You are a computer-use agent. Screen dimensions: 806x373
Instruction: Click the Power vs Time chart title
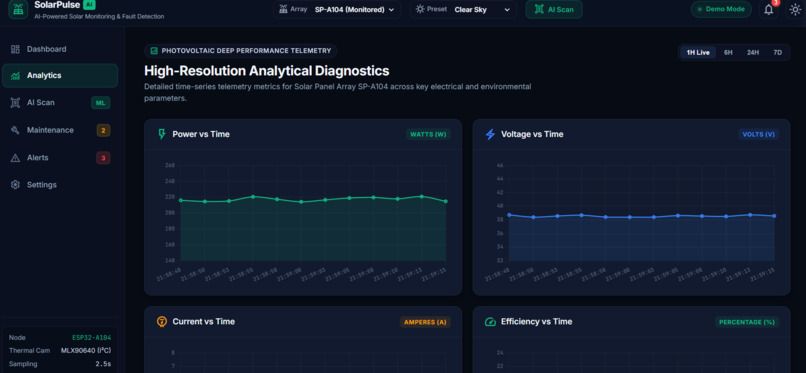(x=201, y=134)
